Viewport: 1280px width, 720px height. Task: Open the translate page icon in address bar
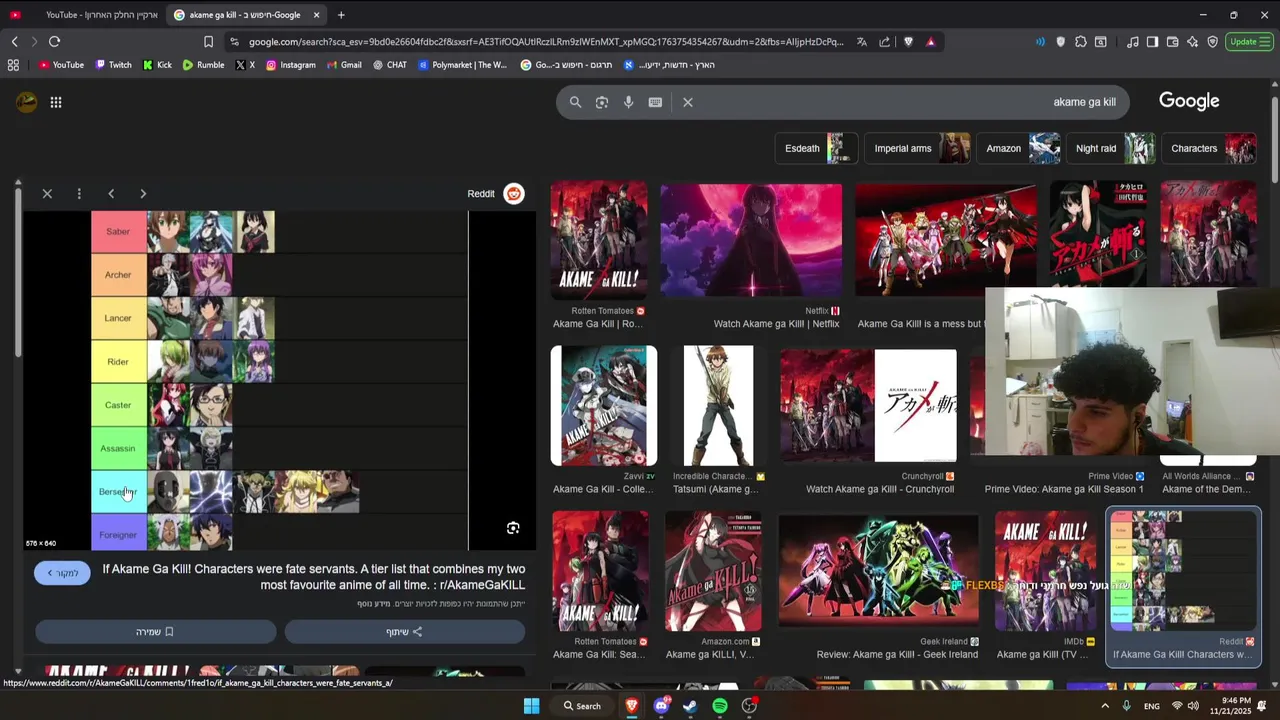click(x=862, y=42)
